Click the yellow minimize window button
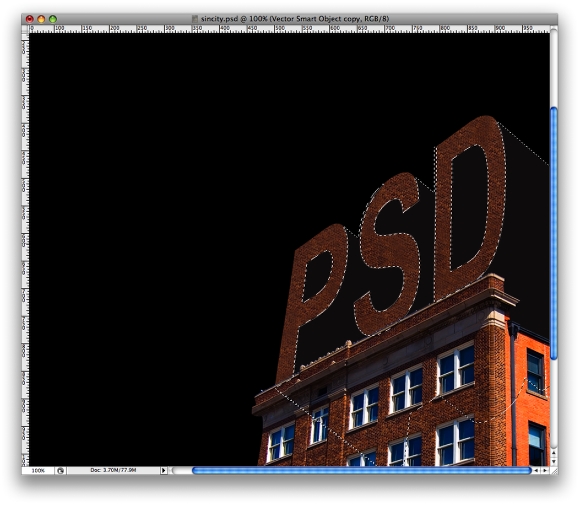 coord(41,19)
